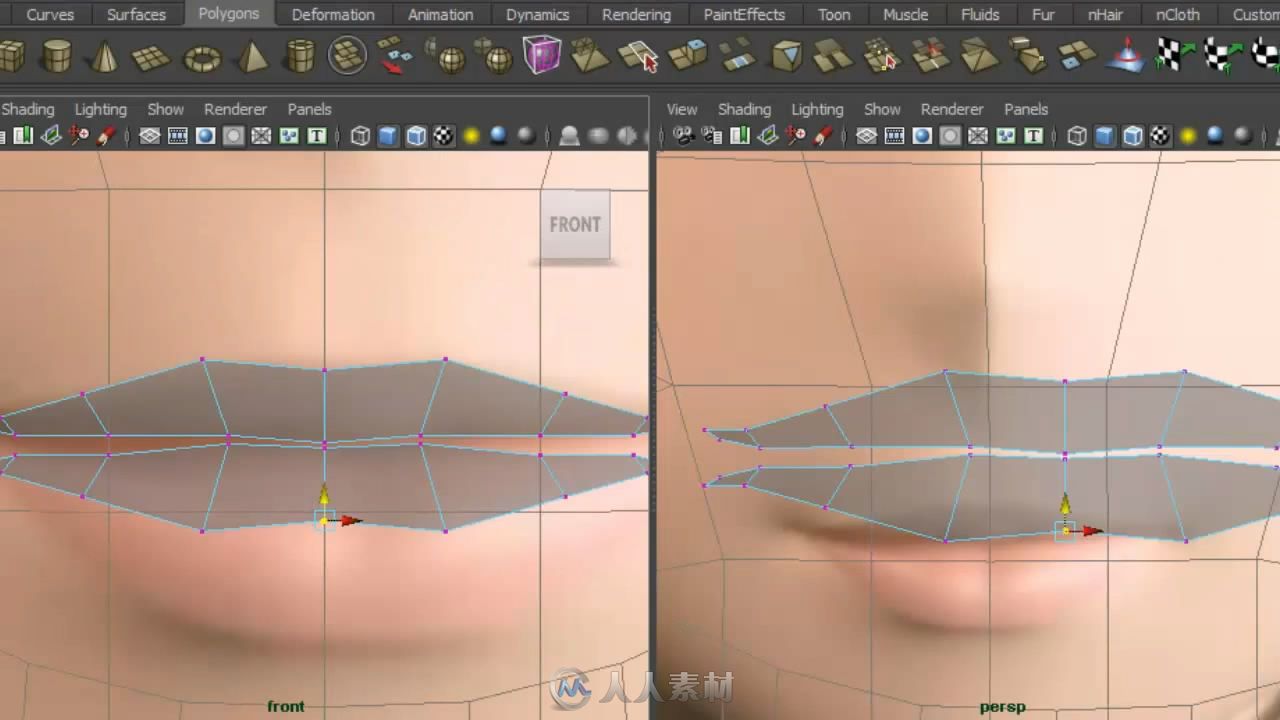Click yellow Y-axis arrow handle in persp view
The width and height of the screenshot is (1280, 720).
click(x=1065, y=503)
